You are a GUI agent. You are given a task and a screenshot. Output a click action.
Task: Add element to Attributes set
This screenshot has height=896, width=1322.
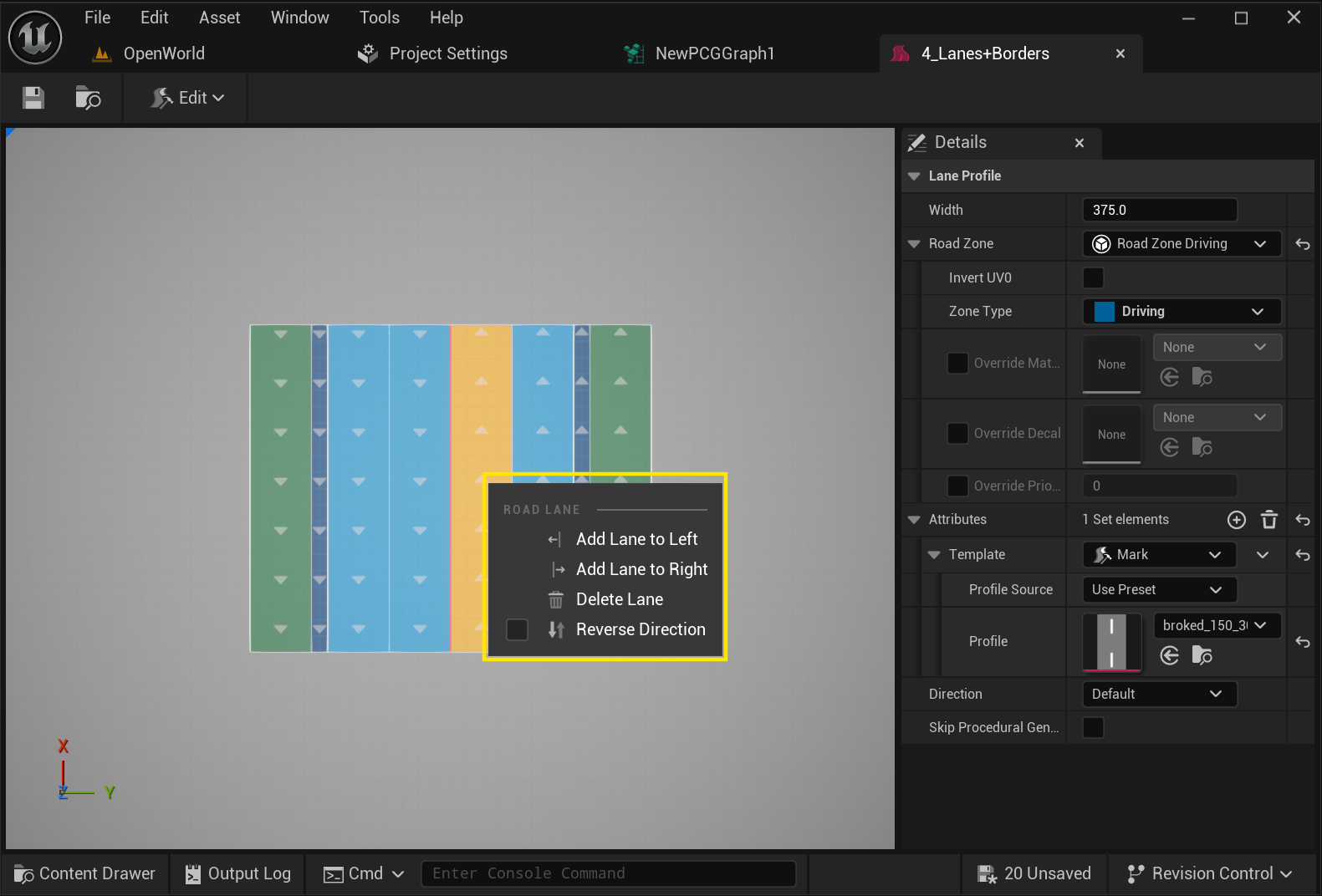click(x=1236, y=520)
